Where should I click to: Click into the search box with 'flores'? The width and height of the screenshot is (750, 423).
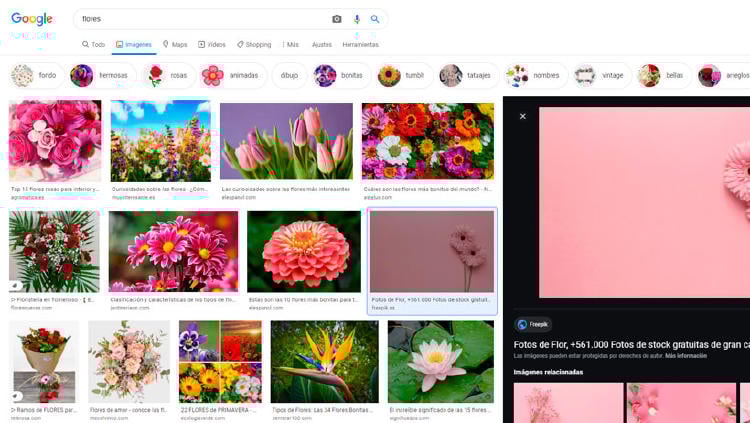[200, 19]
